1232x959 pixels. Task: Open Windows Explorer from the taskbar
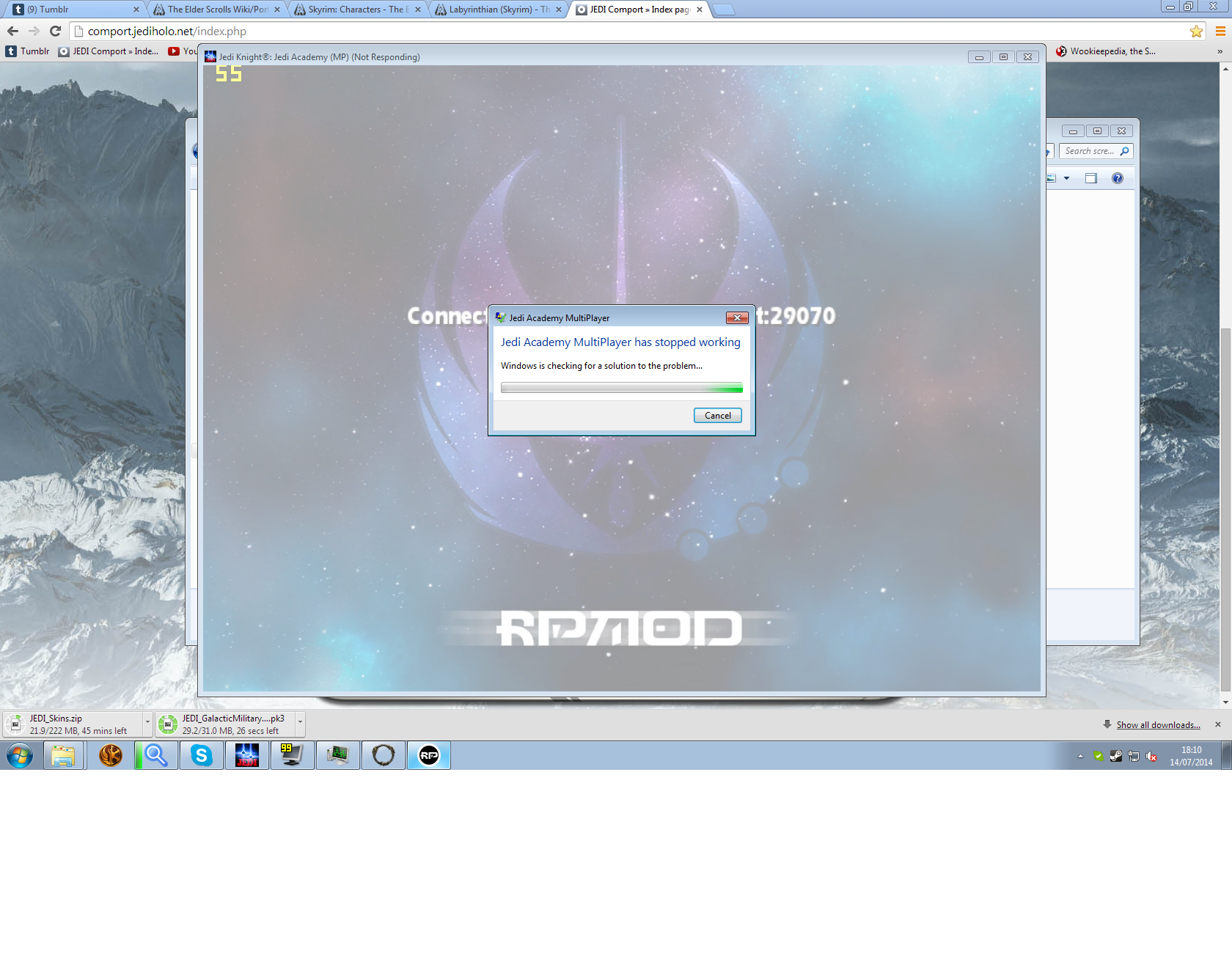[x=63, y=755]
